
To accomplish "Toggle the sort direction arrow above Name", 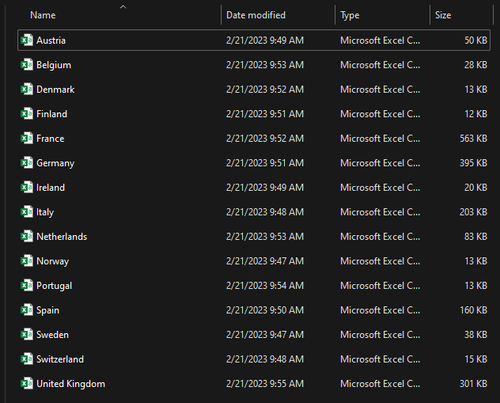I will [123, 7].
